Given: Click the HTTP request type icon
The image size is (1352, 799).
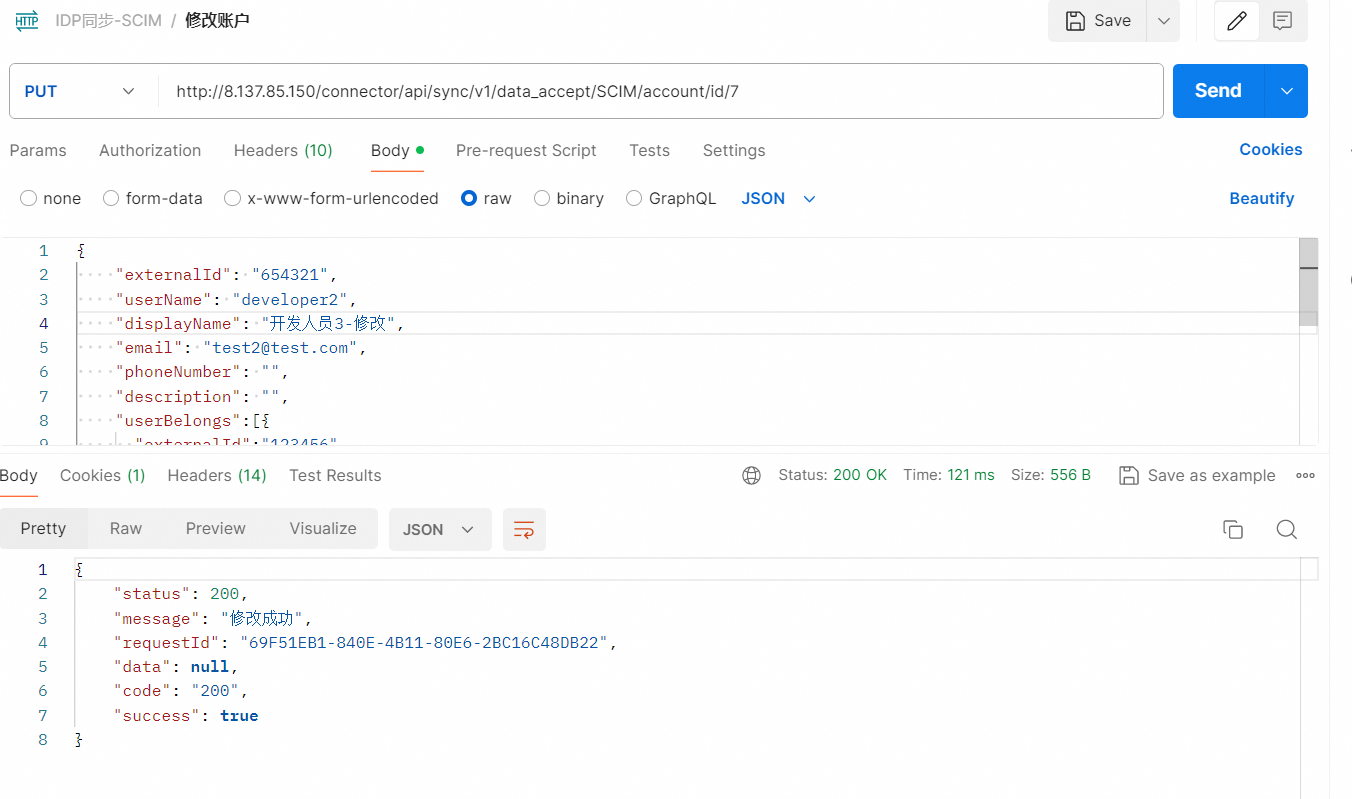Looking at the screenshot, I should click(27, 21).
